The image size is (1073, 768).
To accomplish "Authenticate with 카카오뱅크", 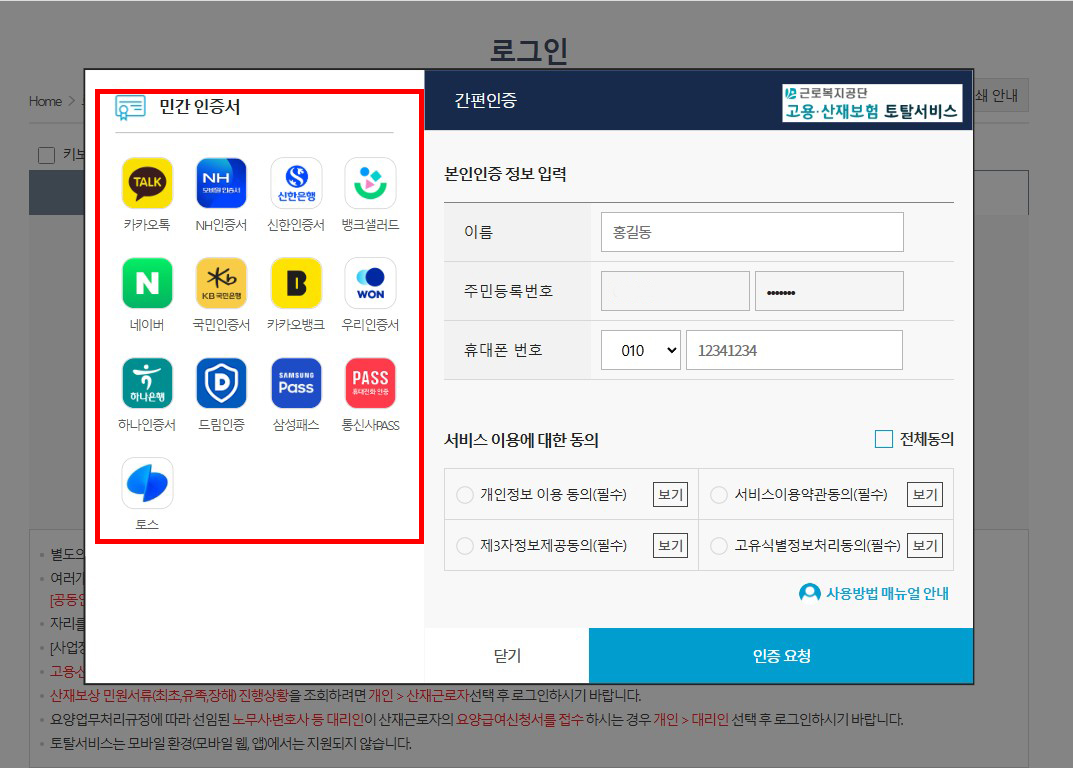I will 295,283.
